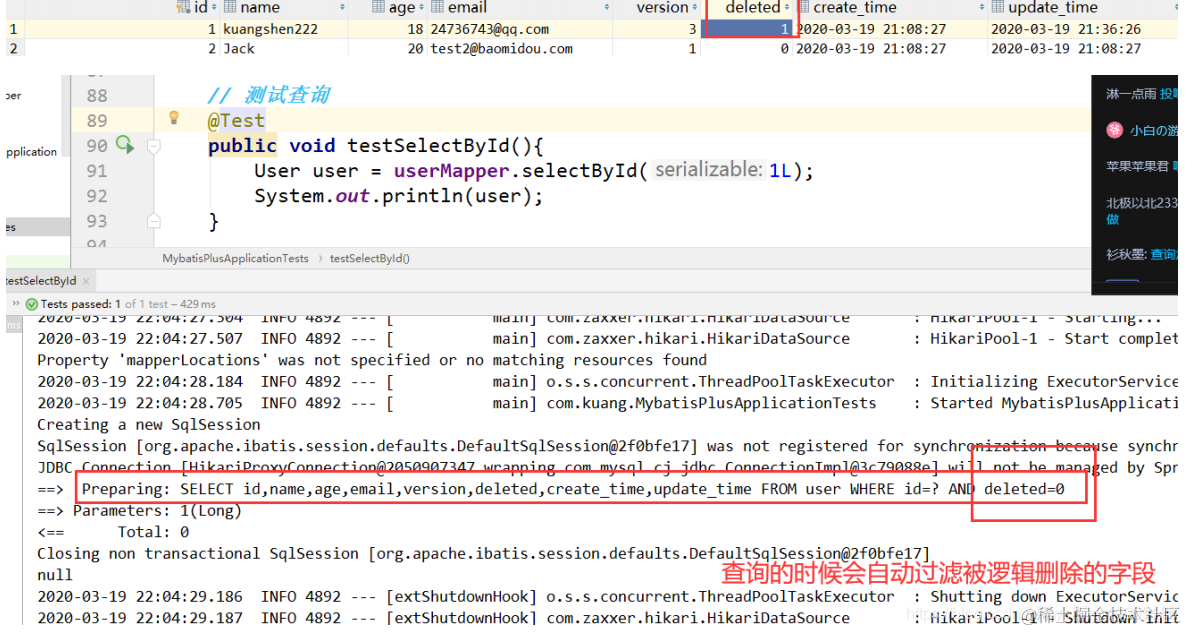1187x632 pixels.
Task: Click MybatisPlusApplicationTests in the breadcrumb
Action: point(235,259)
